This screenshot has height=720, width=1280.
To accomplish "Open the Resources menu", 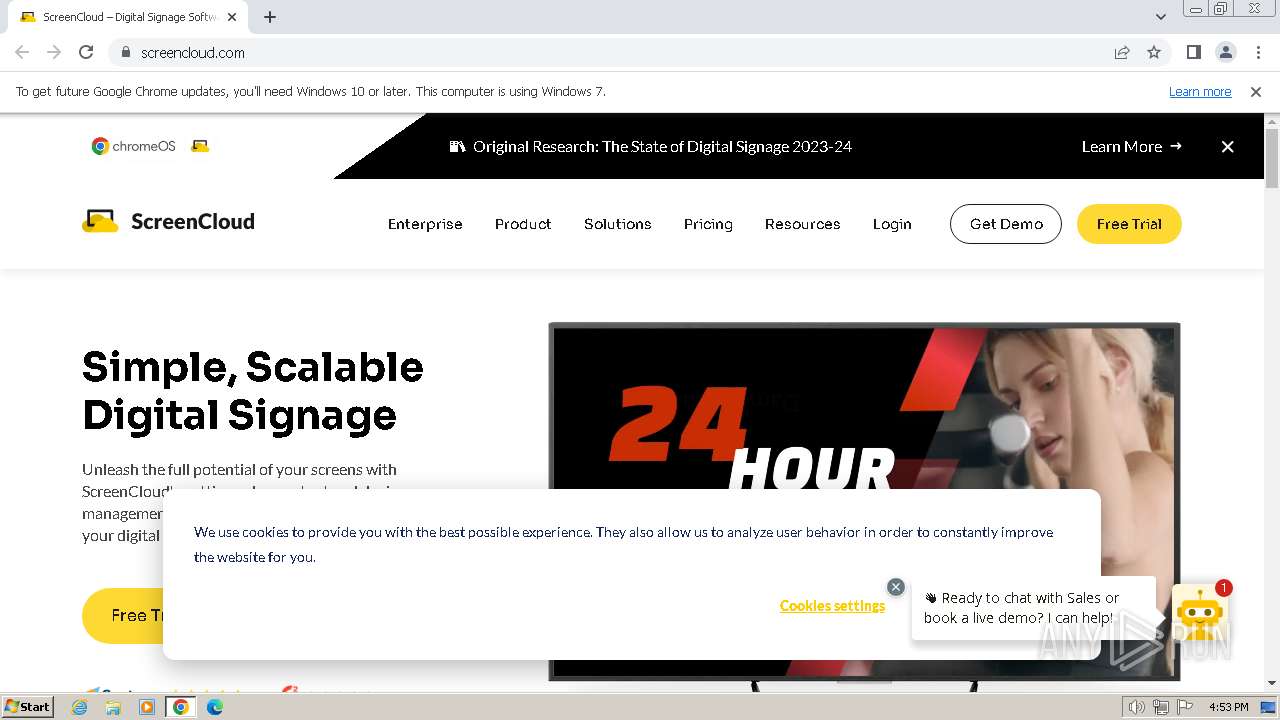I will 802,224.
